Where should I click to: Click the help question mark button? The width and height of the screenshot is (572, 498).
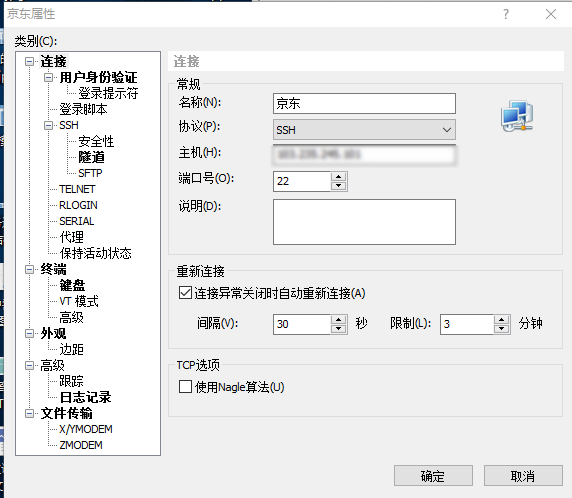click(x=506, y=14)
